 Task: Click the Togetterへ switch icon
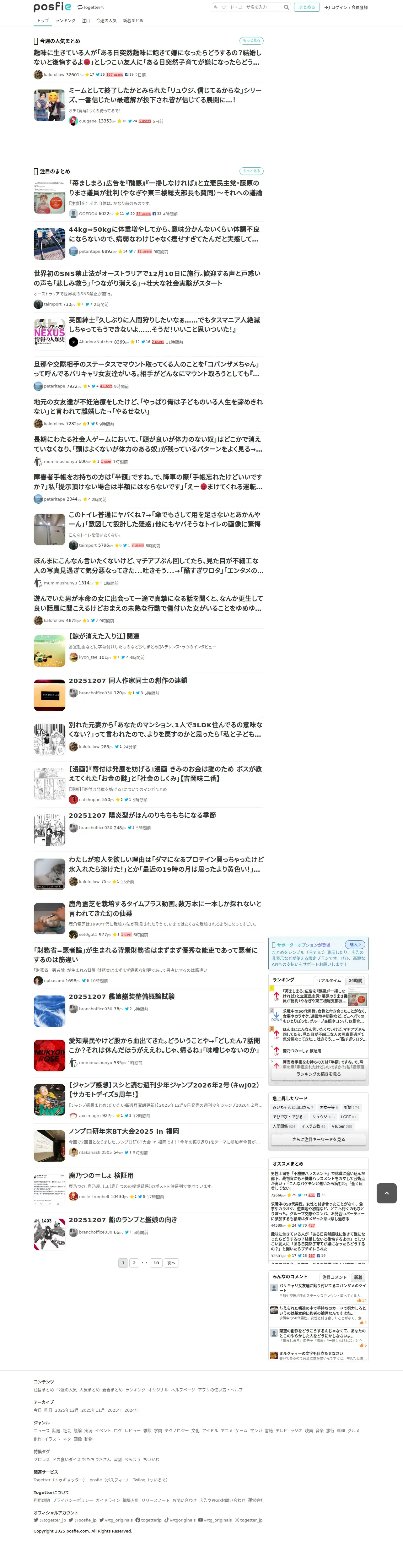[80, 7]
